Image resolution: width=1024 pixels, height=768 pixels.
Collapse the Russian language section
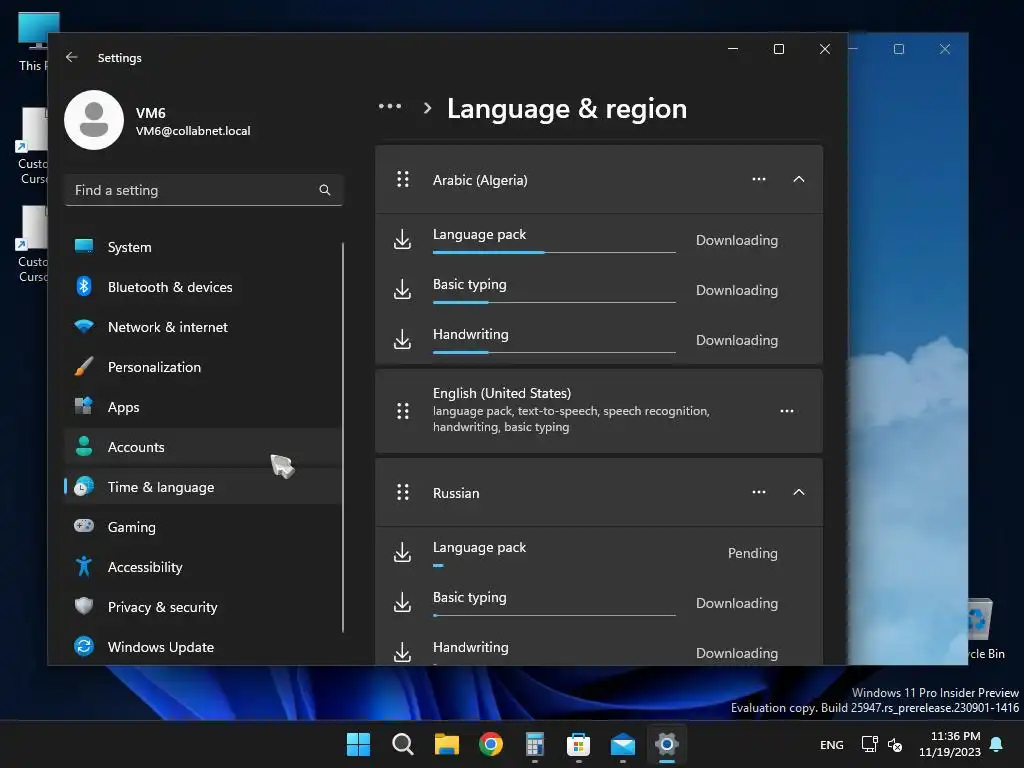(x=799, y=492)
